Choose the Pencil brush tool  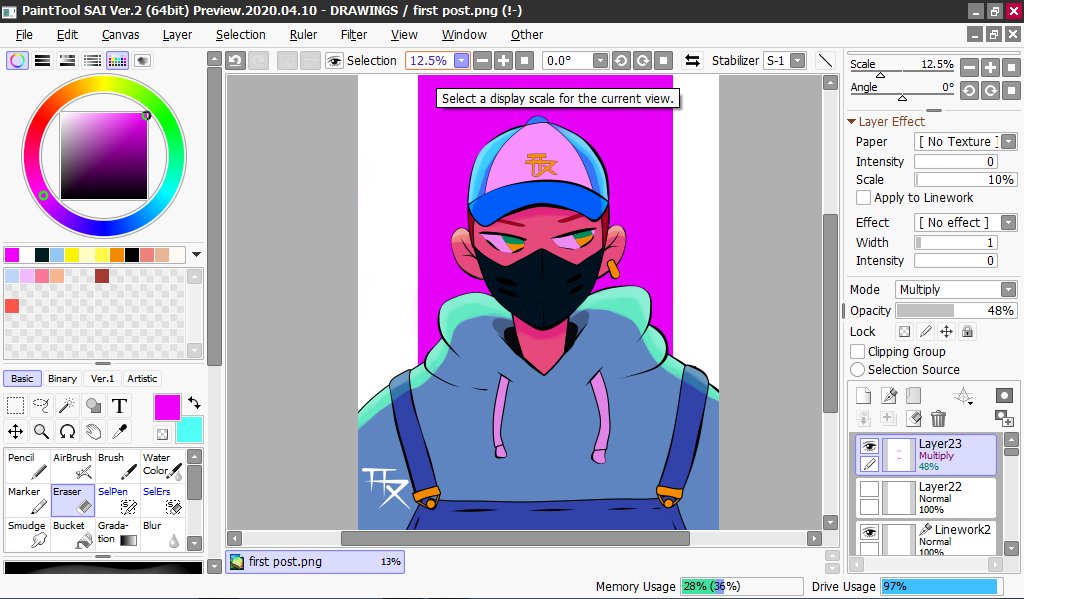[x=27, y=465]
